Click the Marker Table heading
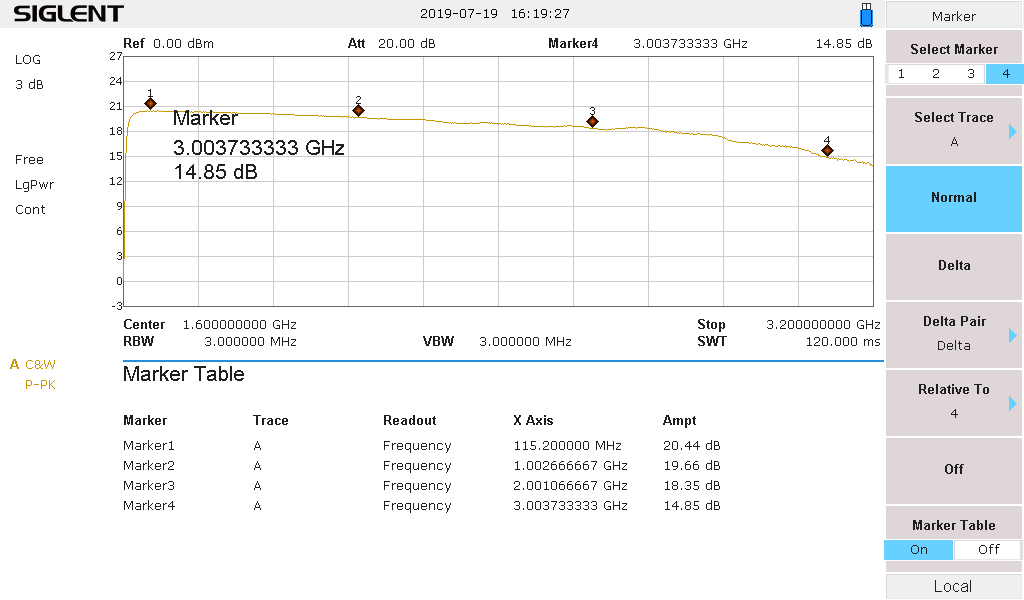Image resolution: width=1024 pixels, height=600 pixels. (x=184, y=374)
